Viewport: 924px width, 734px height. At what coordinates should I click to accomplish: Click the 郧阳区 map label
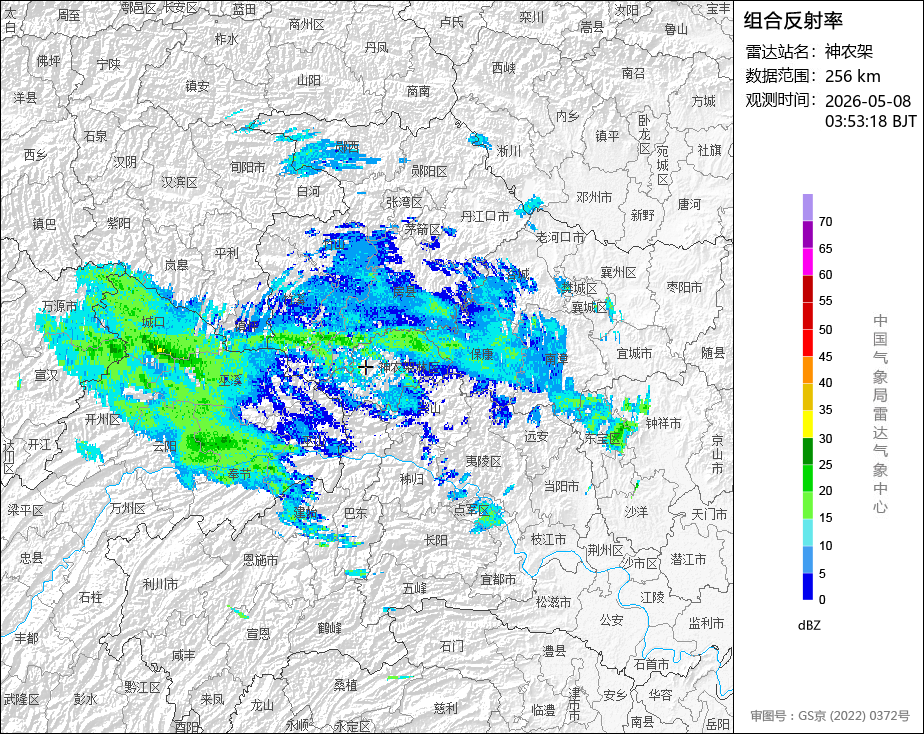click(x=429, y=171)
